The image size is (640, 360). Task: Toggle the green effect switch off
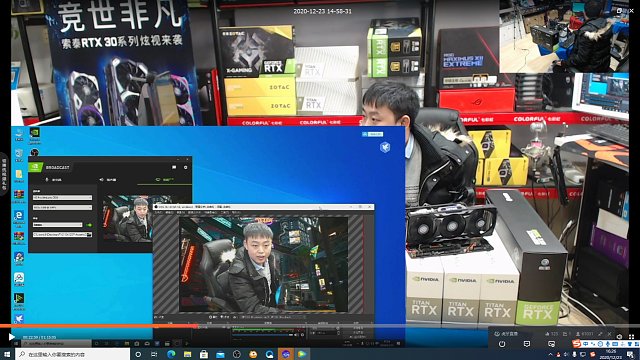(x=89, y=225)
